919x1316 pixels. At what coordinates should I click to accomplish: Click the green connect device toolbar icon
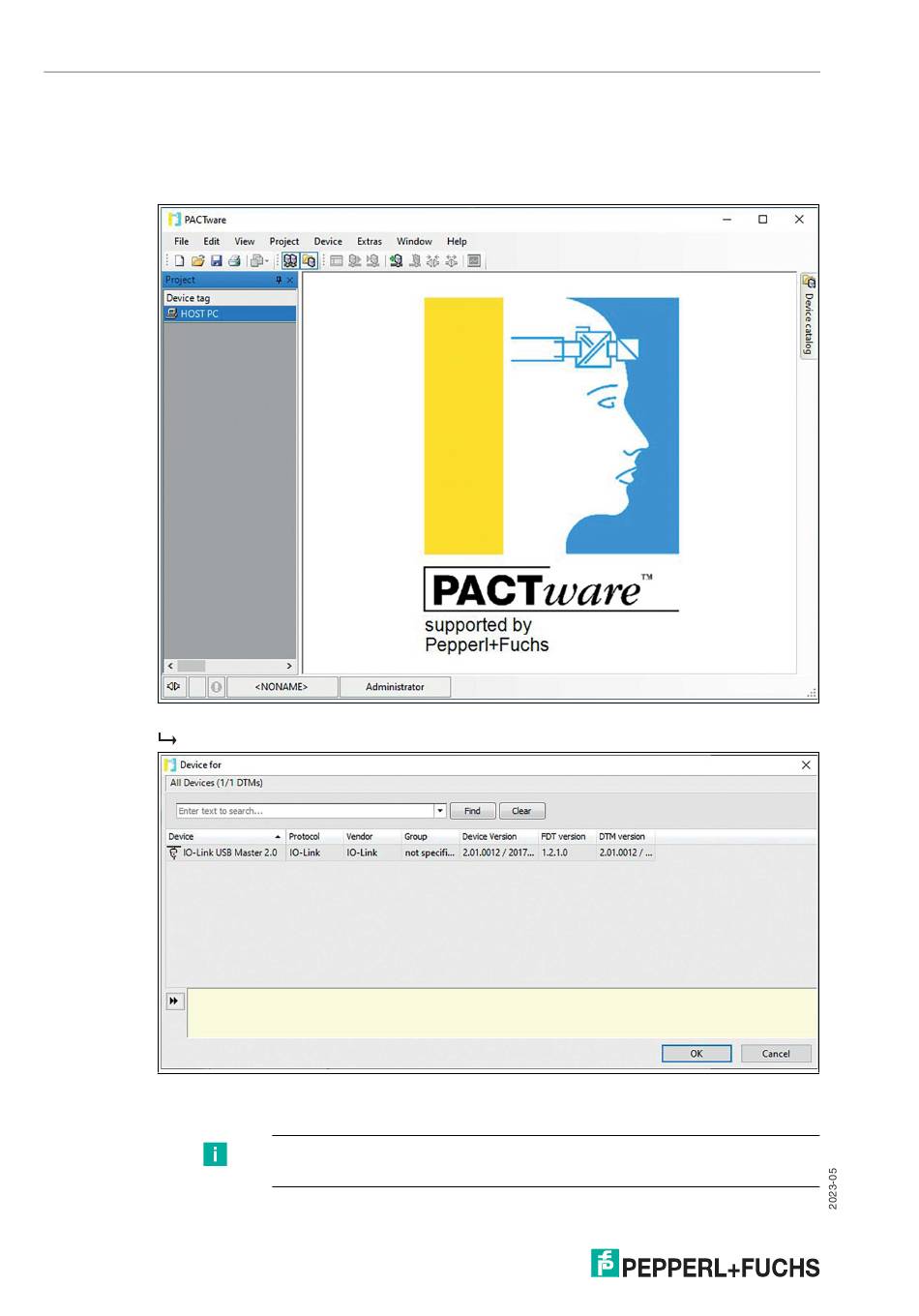coord(396,261)
